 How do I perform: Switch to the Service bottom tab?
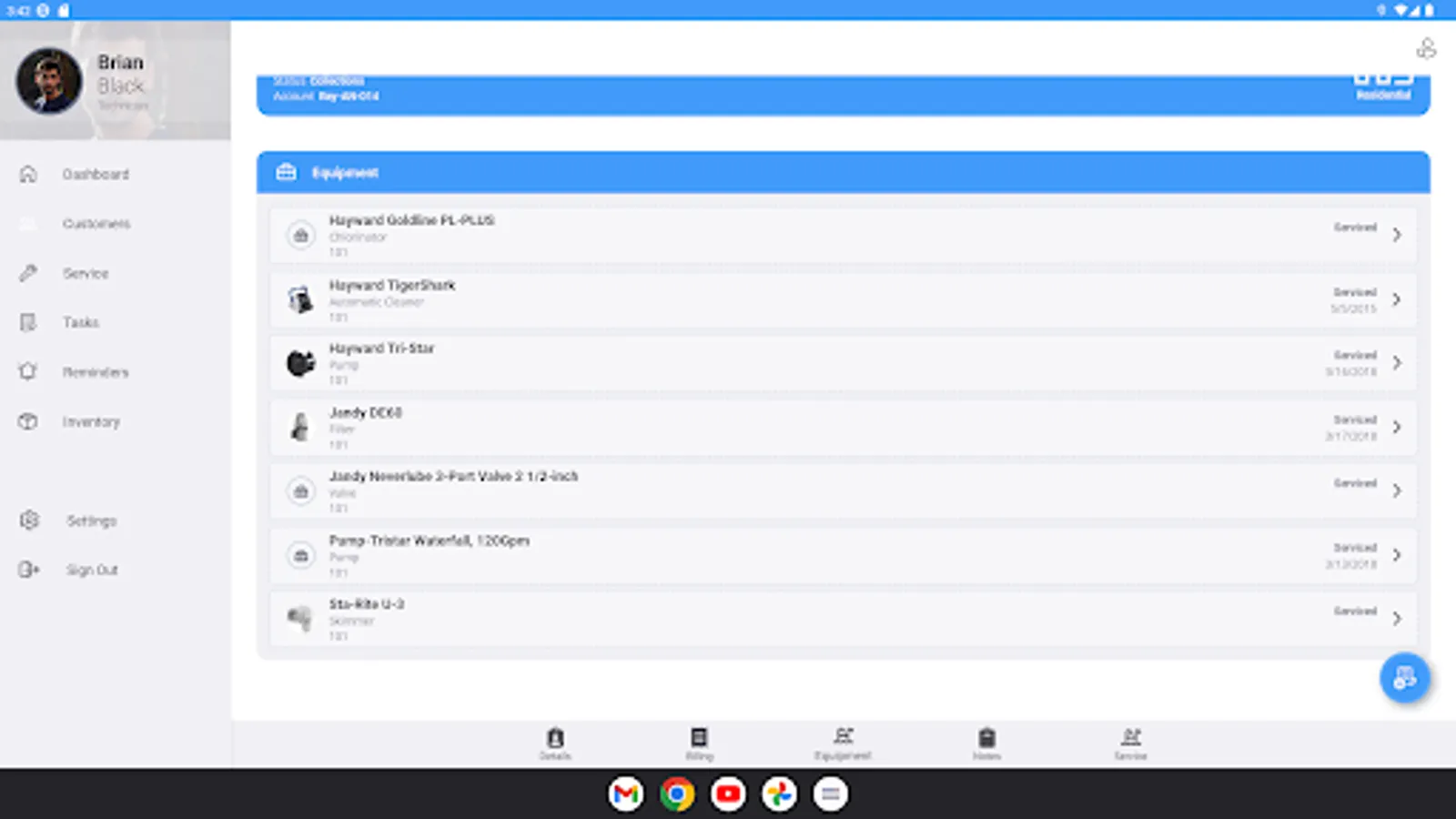[1130, 743]
